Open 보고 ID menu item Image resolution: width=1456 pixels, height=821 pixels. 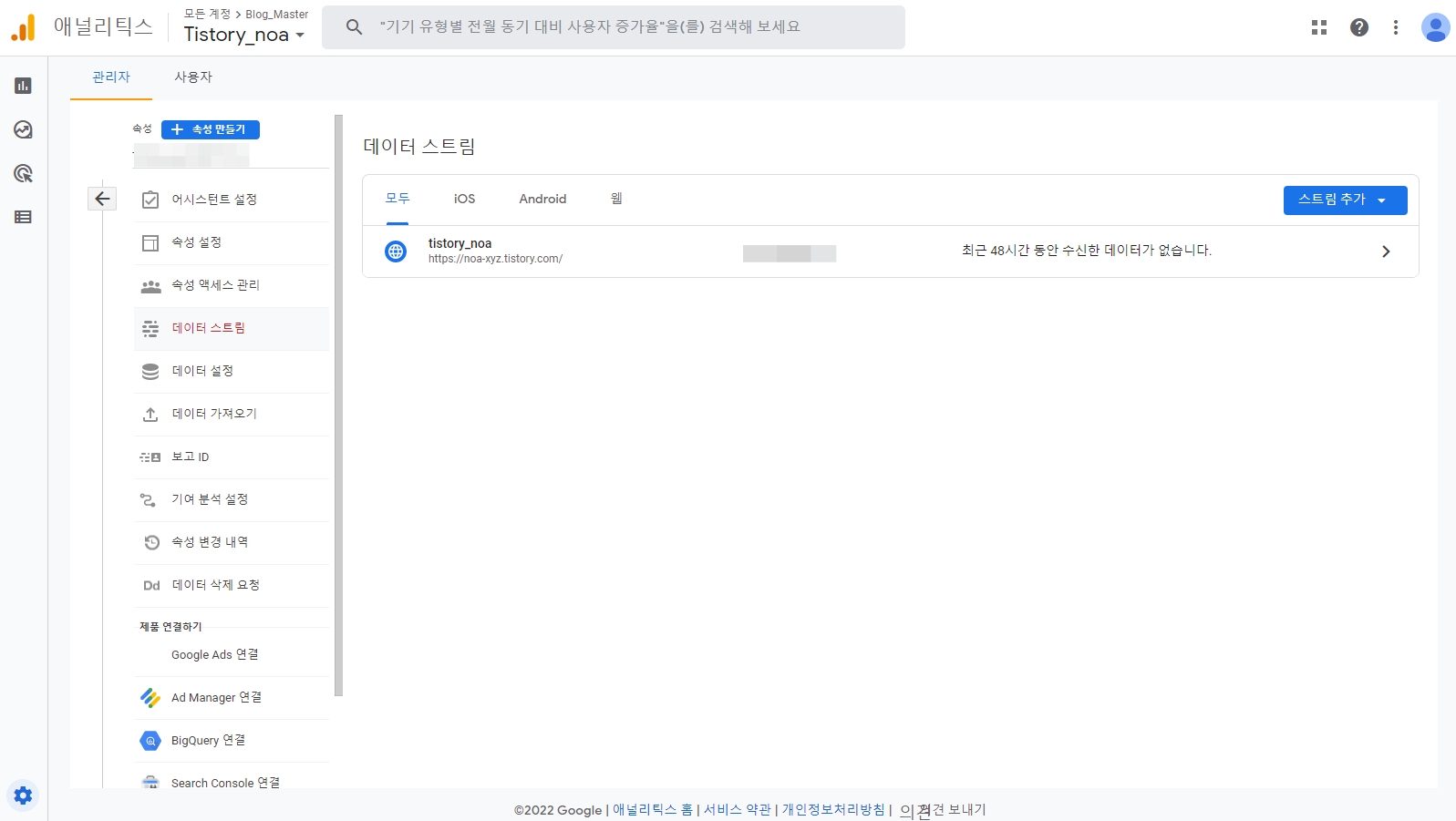pos(232,457)
